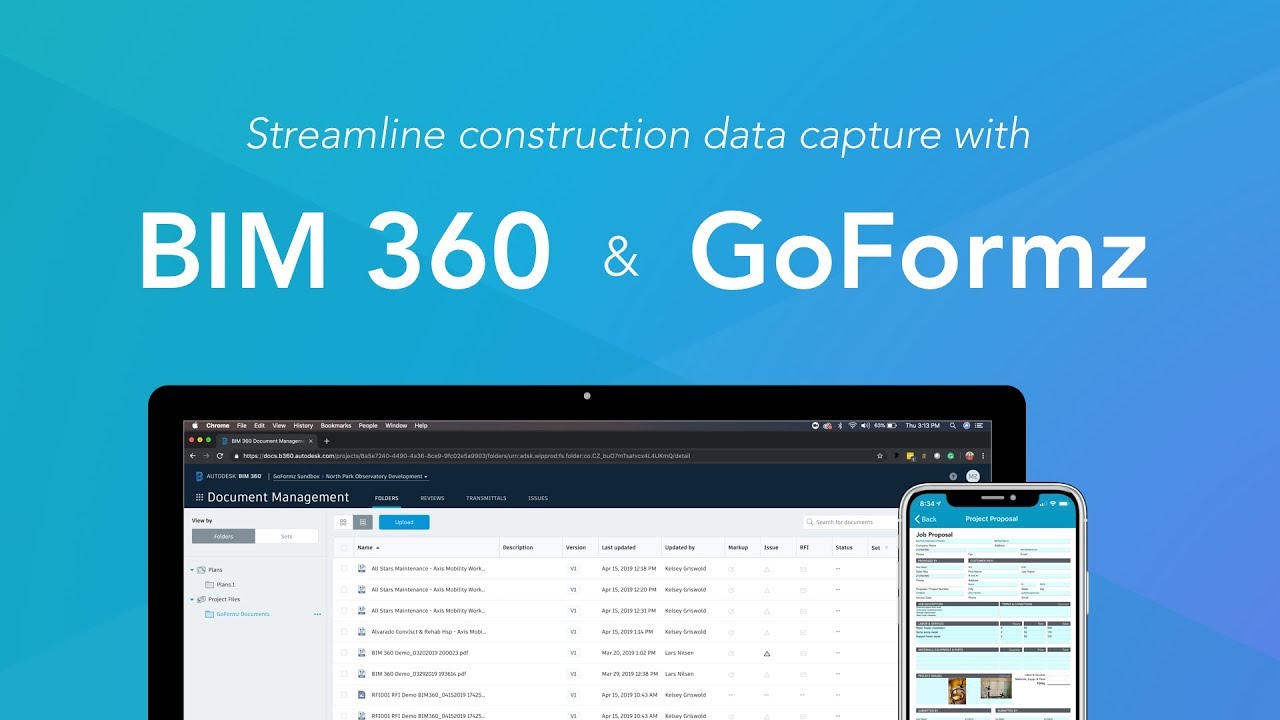Open the REVIEWS tab

tap(432, 498)
